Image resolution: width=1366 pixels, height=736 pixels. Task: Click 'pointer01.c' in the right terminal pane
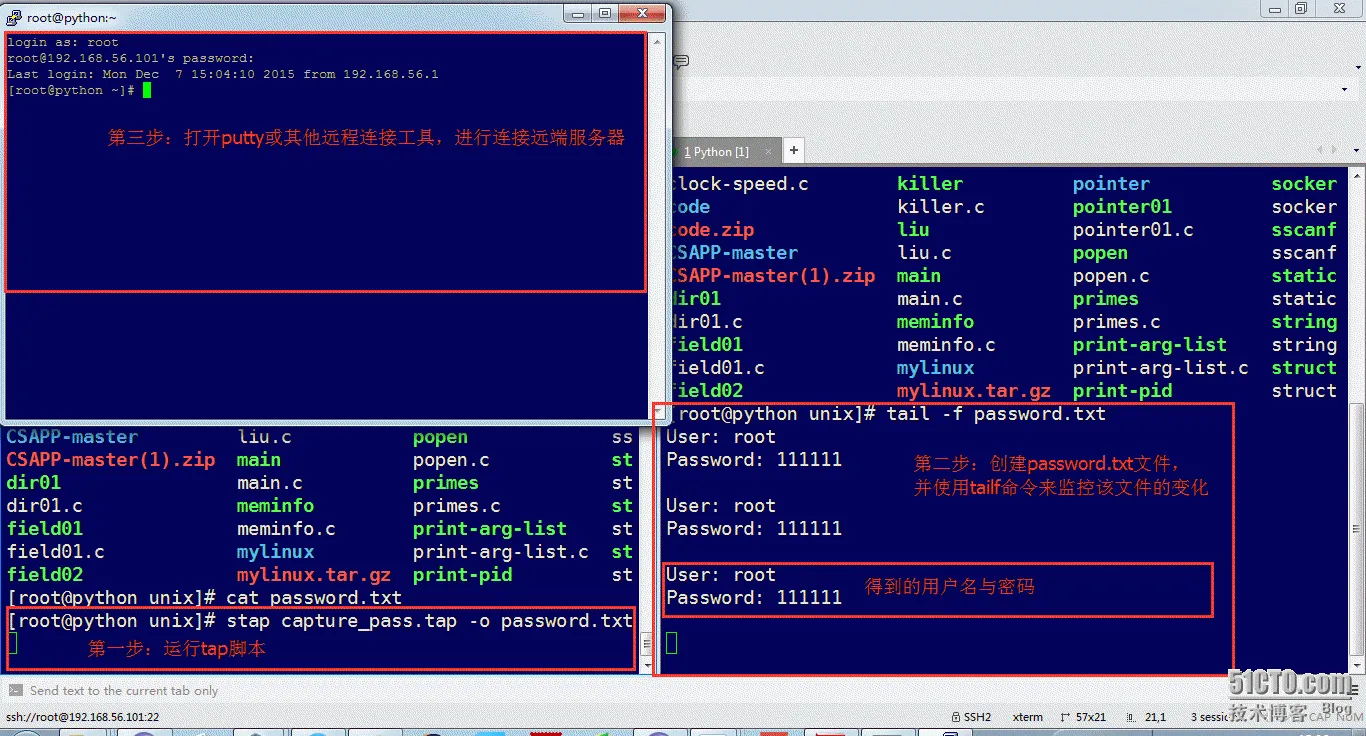[1133, 230]
